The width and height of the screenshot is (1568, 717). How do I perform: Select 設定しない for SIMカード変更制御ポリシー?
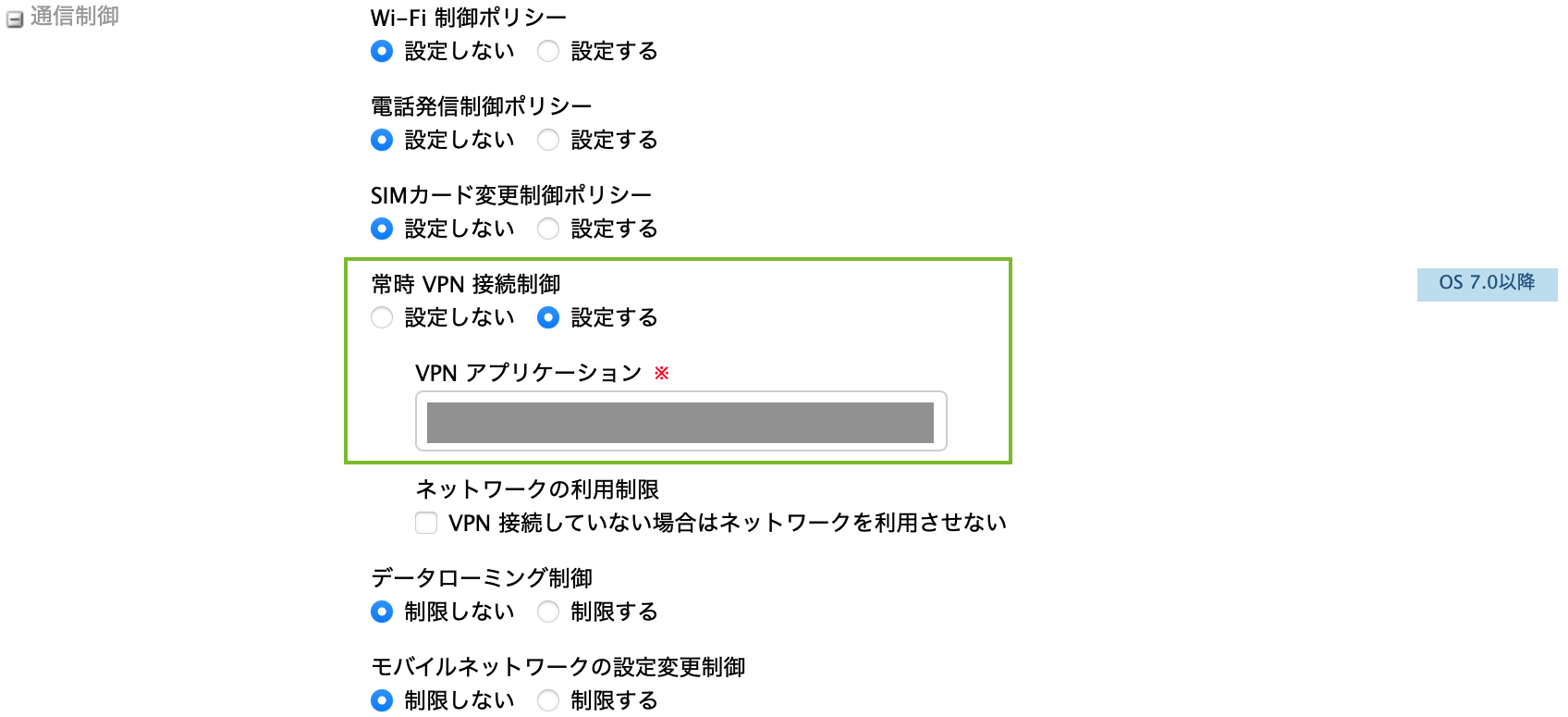tap(382, 229)
